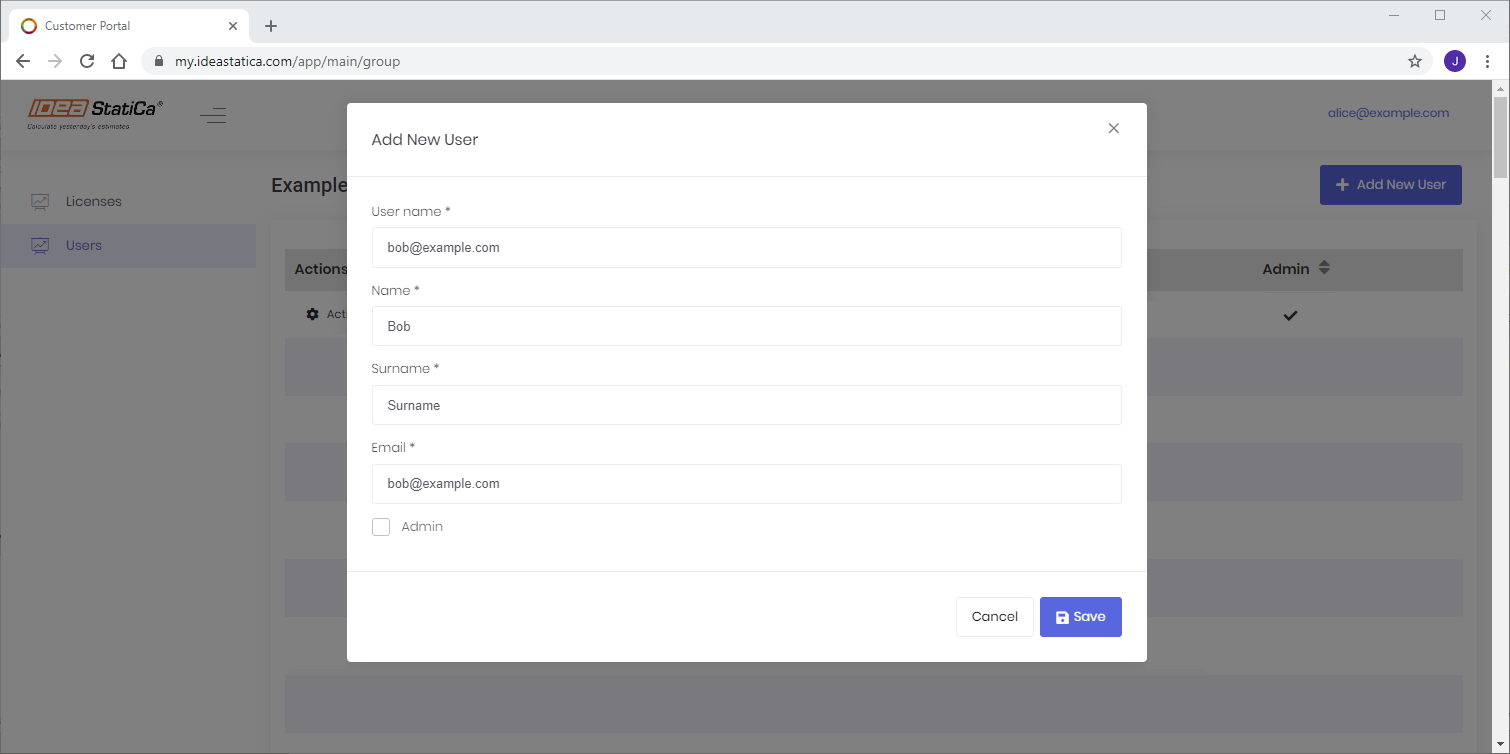Select Users in the sidebar
Screen dimensions: 1510x754
[x=84, y=245]
